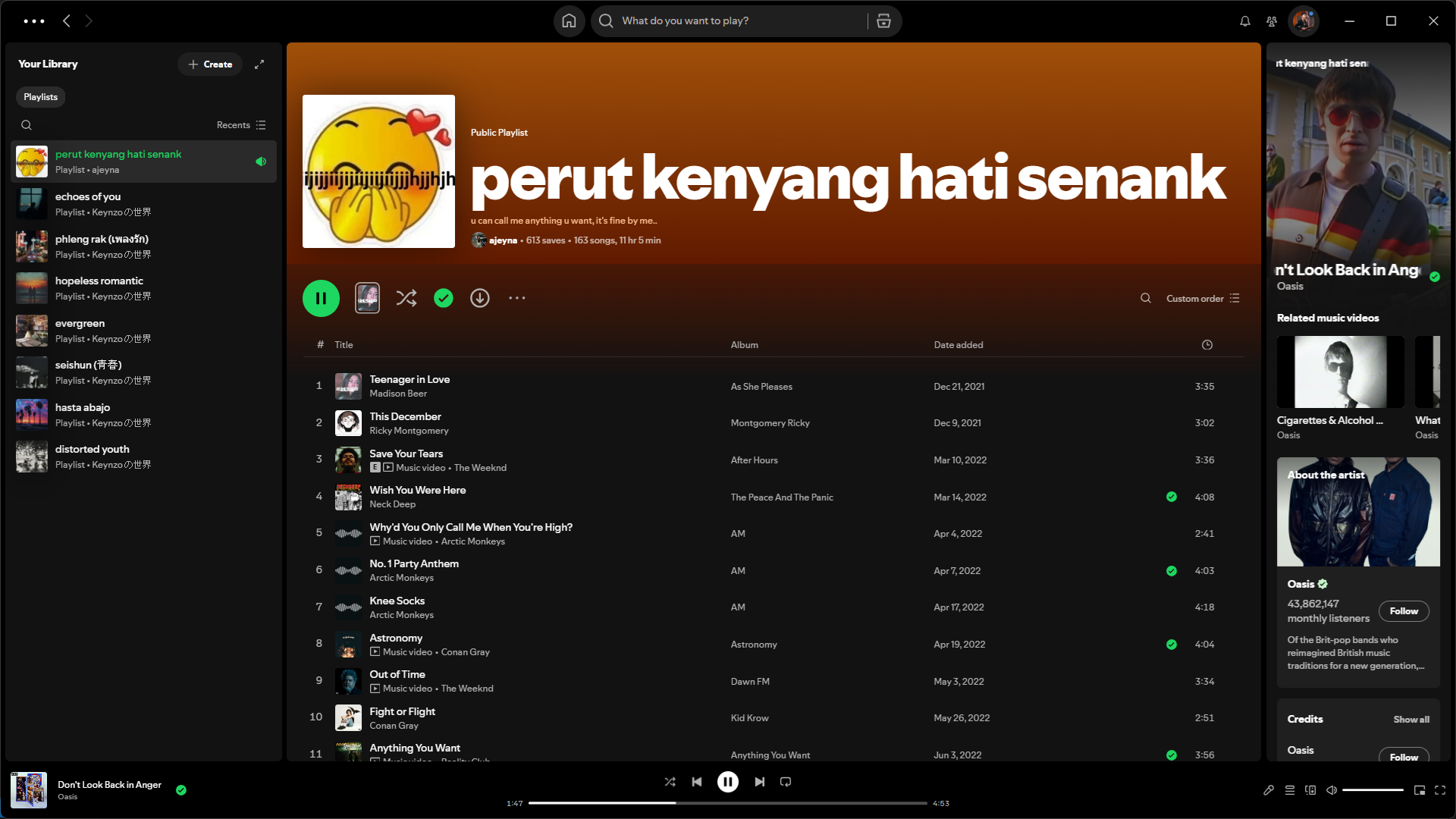Click the playlist cover image
The image size is (1456, 819).
(378, 171)
